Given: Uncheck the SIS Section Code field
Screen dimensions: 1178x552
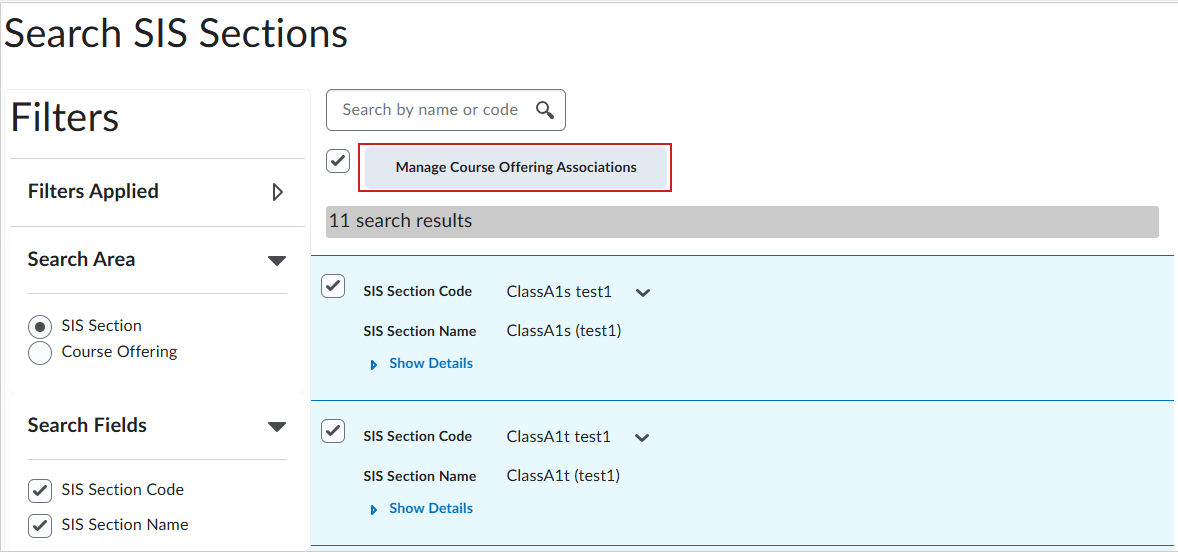Looking at the screenshot, I should click(x=40, y=490).
